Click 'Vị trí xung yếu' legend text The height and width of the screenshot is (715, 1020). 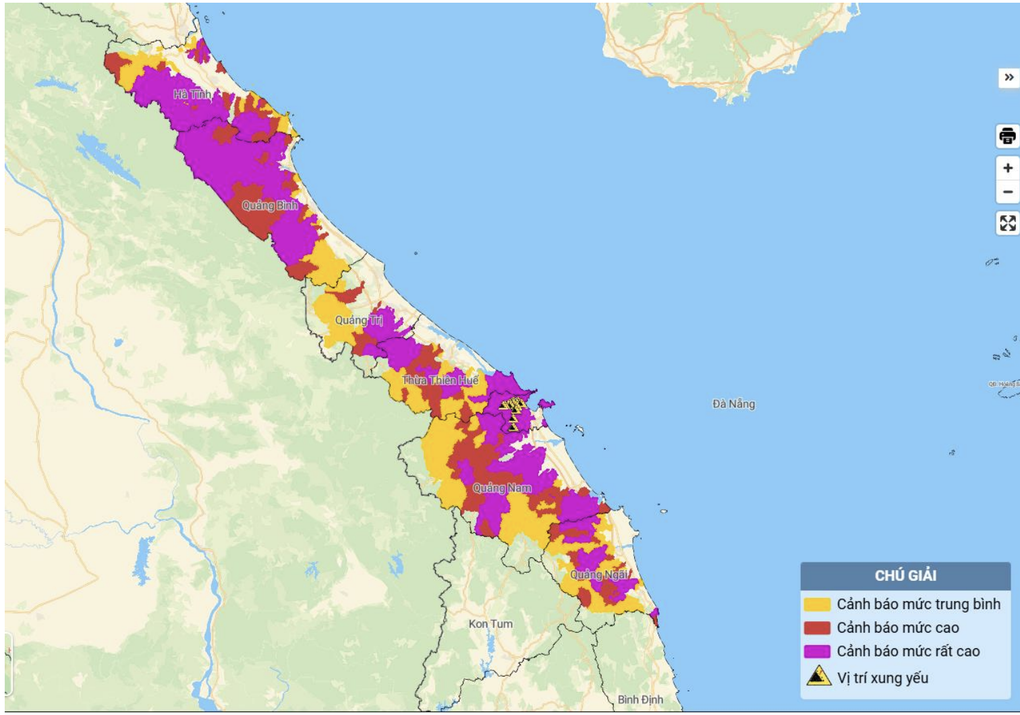(x=883, y=677)
